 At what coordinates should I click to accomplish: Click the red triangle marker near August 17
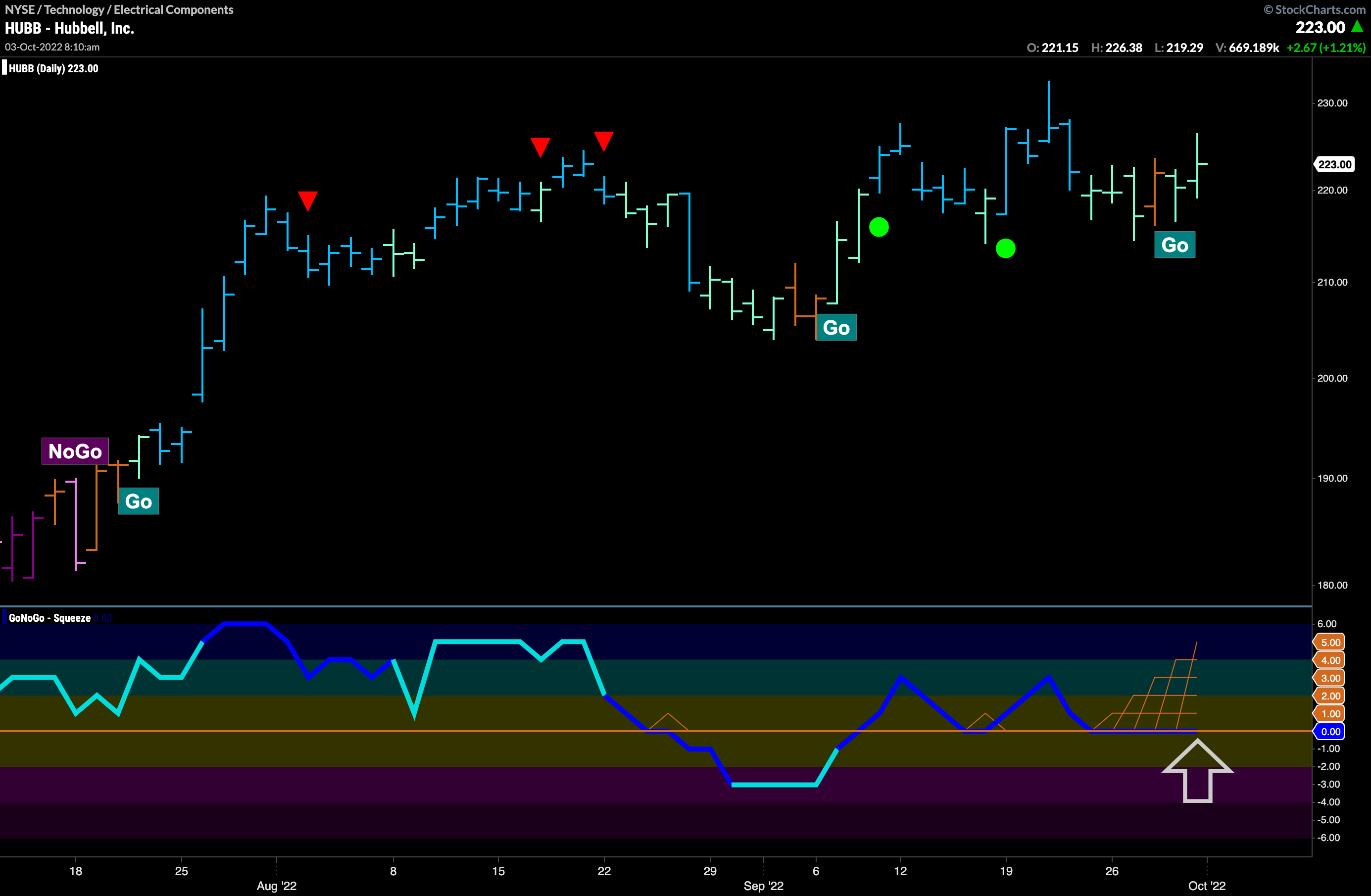point(540,147)
